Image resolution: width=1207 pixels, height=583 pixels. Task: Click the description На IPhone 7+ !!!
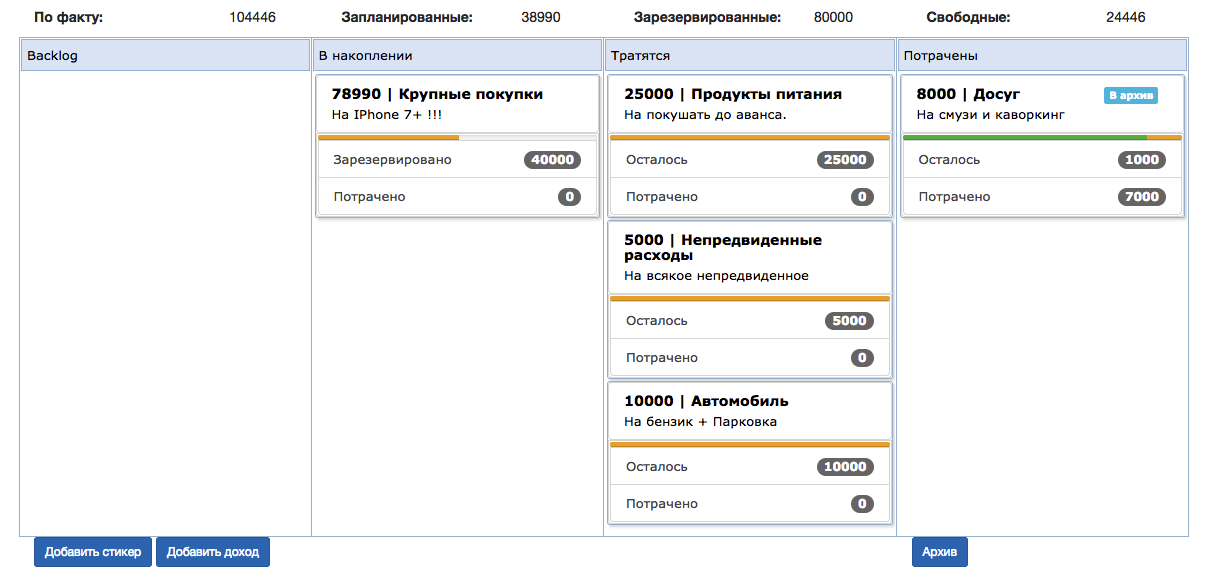(x=387, y=115)
